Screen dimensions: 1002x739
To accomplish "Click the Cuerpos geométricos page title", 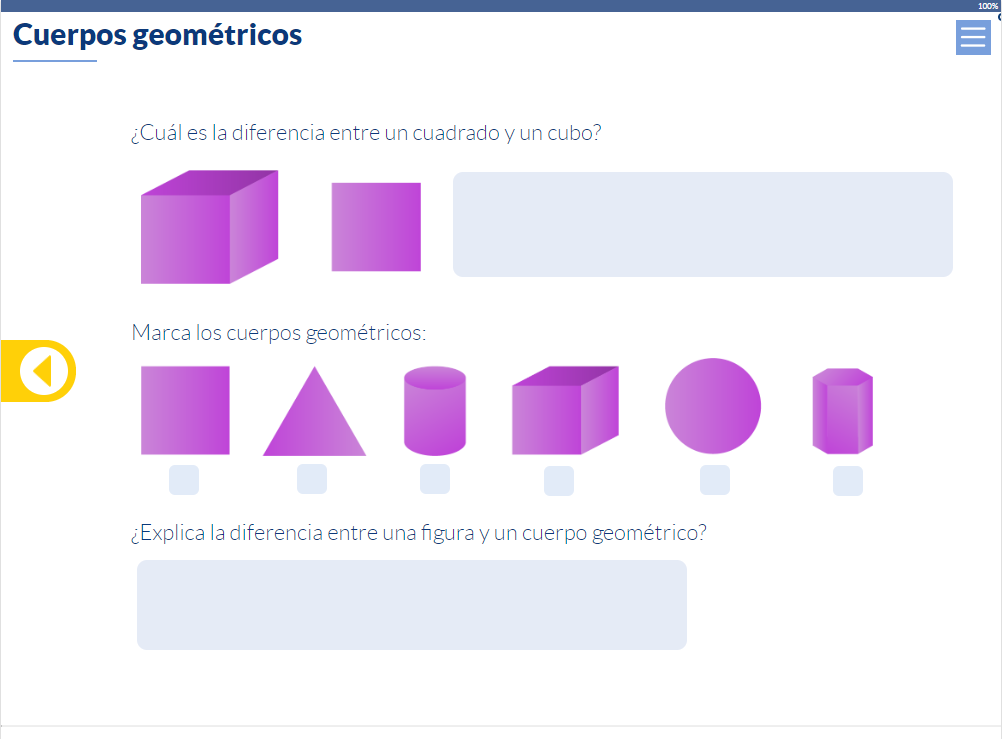I will (x=157, y=36).
